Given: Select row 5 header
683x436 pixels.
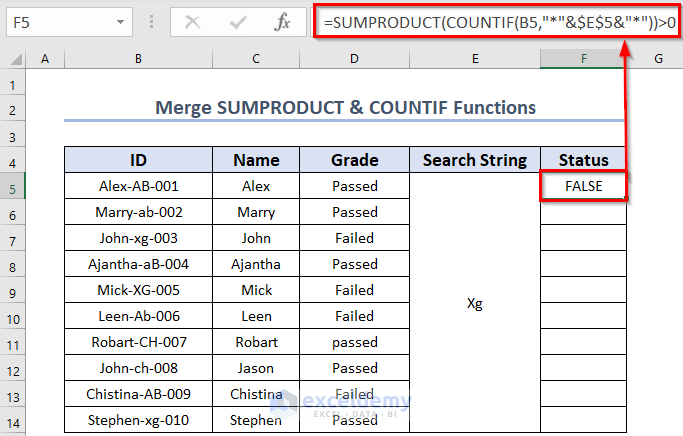Looking at the screenshot, I should pos(14,187).
